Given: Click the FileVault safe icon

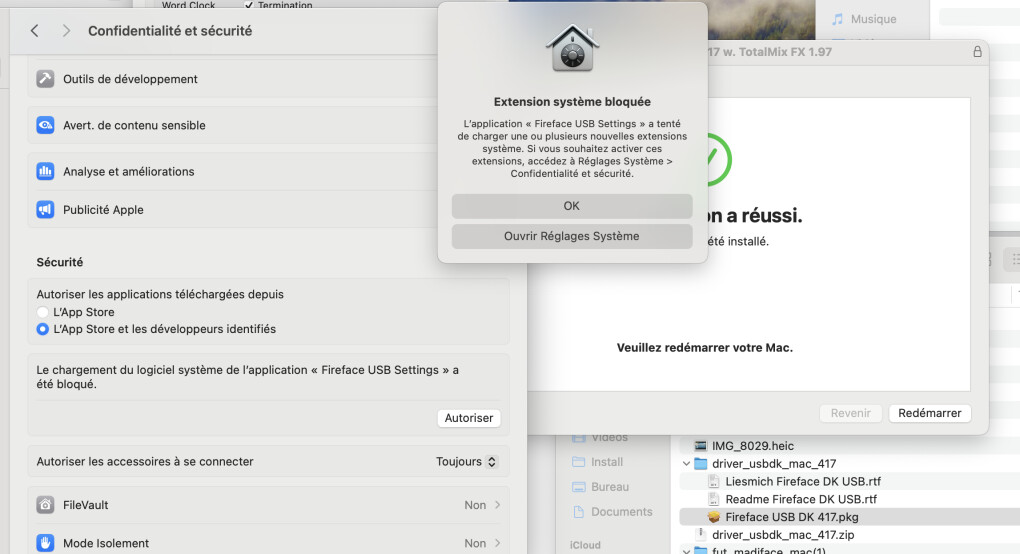Looking at the screenshot, I should 45,505.
